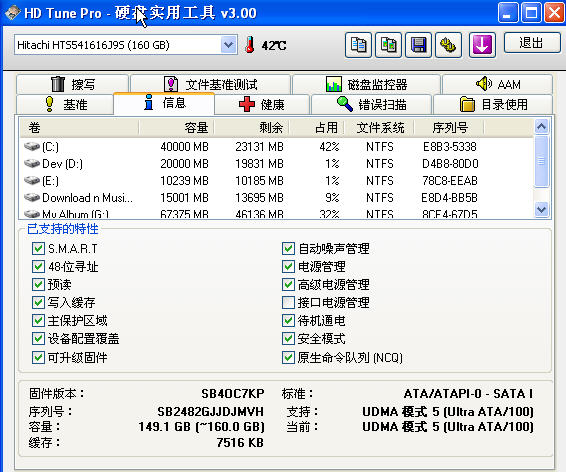This screenshot has height=472, width=566.
Task: Switch to the AAM tab
Action: pyautogui.click(x=497, y=84)
